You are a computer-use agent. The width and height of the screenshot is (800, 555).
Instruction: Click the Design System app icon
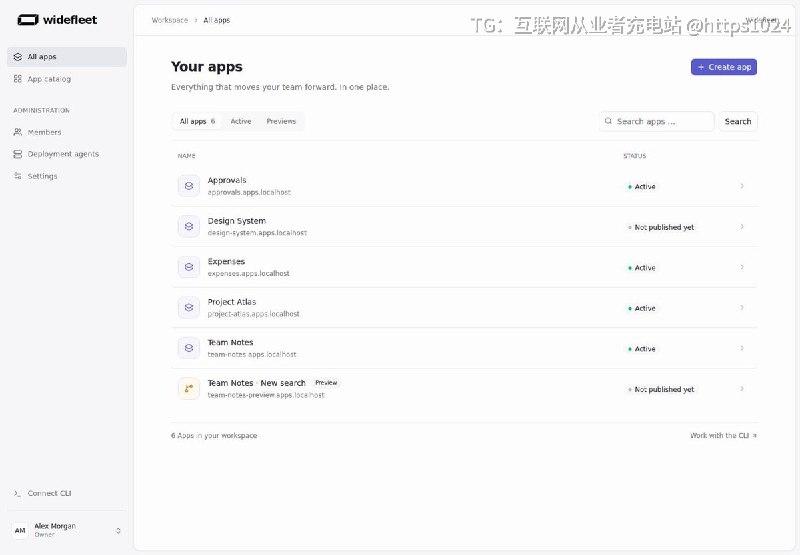189,226
